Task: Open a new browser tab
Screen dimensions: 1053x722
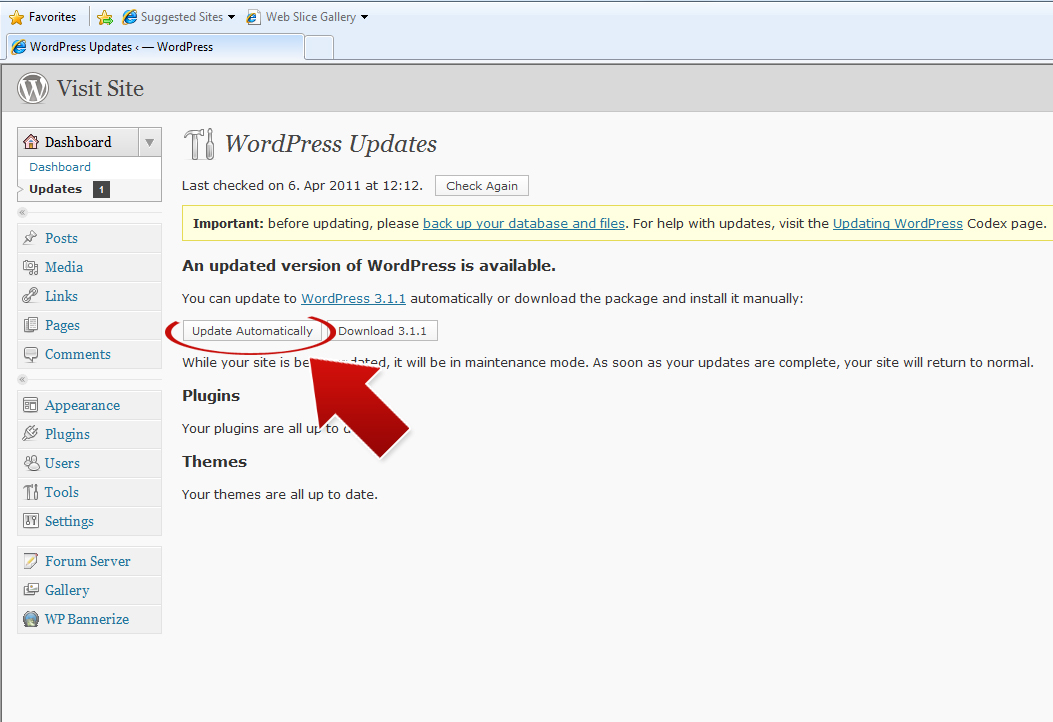Action: (319, 48)
